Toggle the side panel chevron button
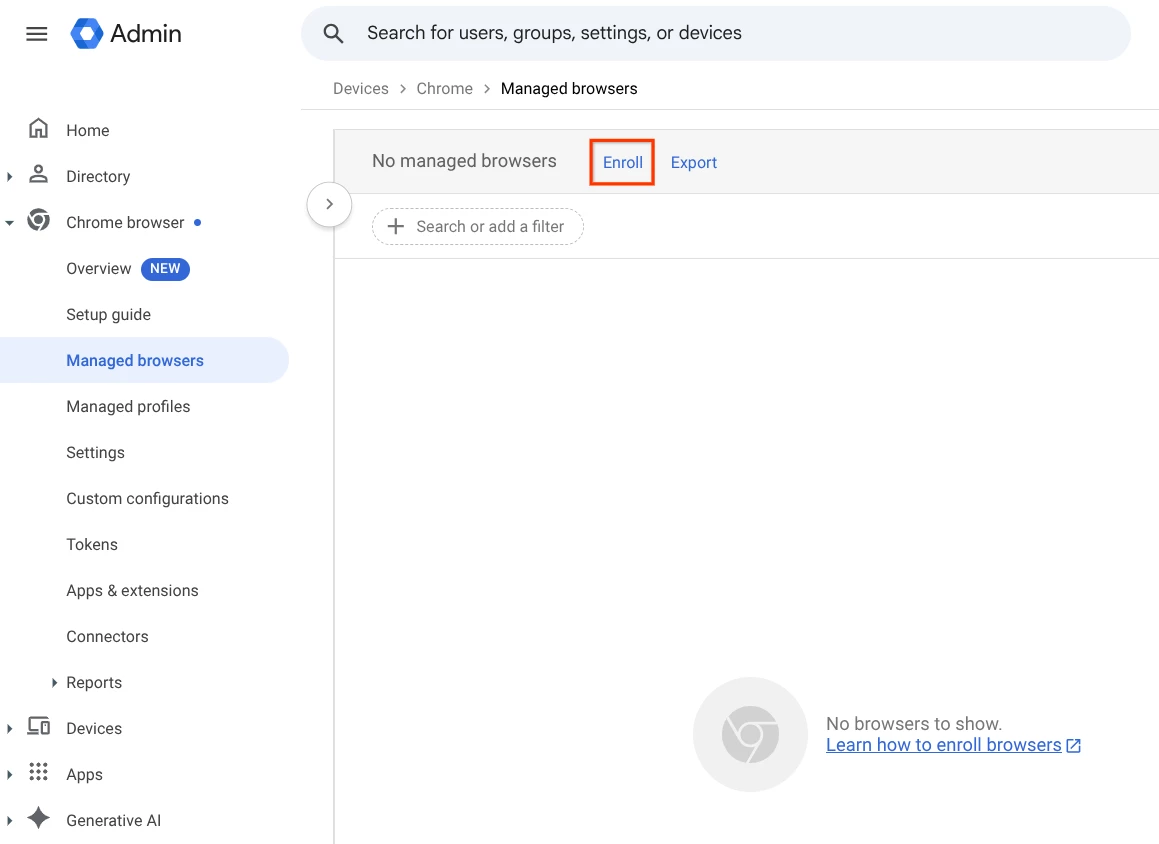The width and height of the screenshot is (1159, 844). tap(330, 204)
